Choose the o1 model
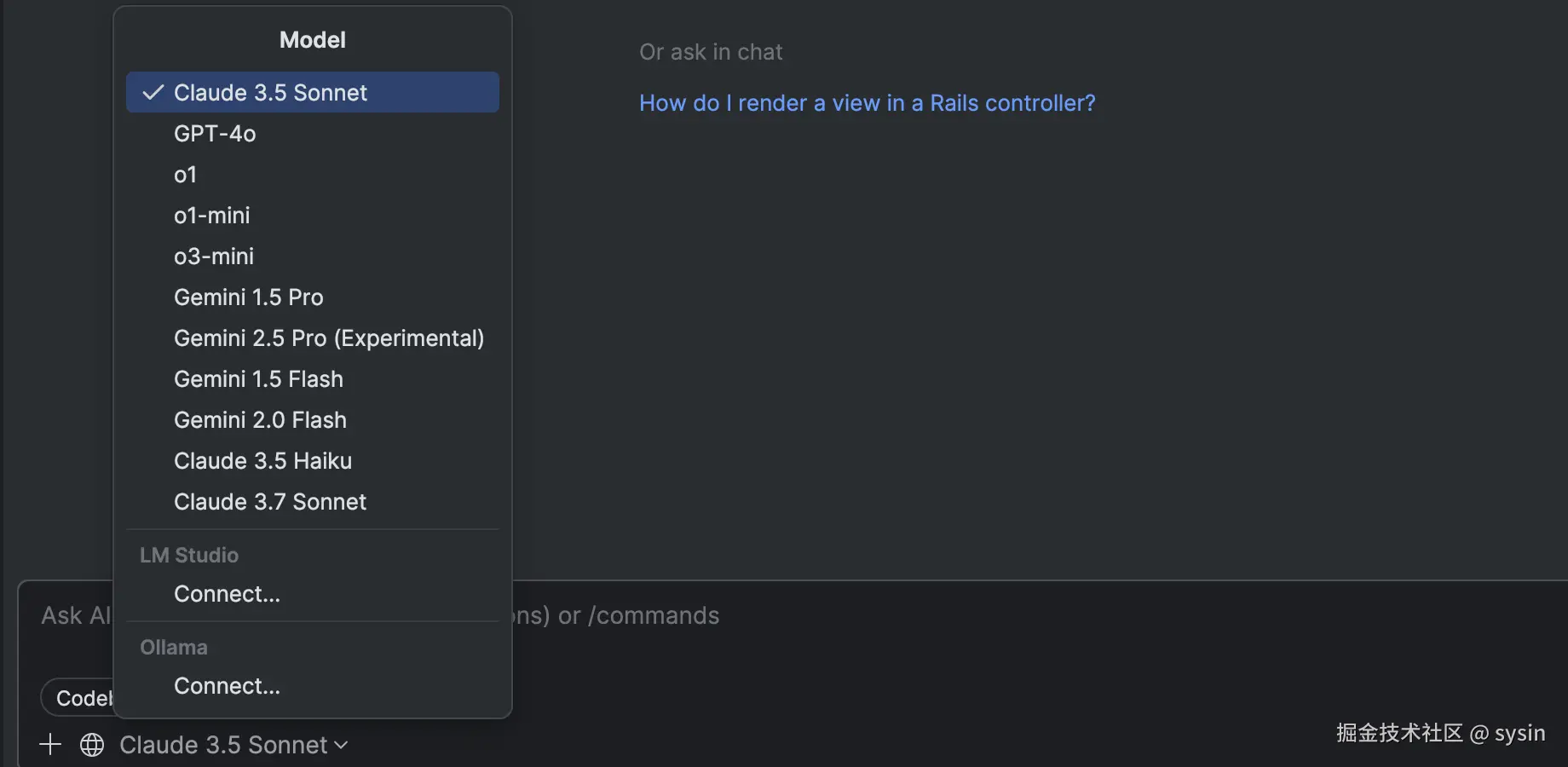 [186, 175]
